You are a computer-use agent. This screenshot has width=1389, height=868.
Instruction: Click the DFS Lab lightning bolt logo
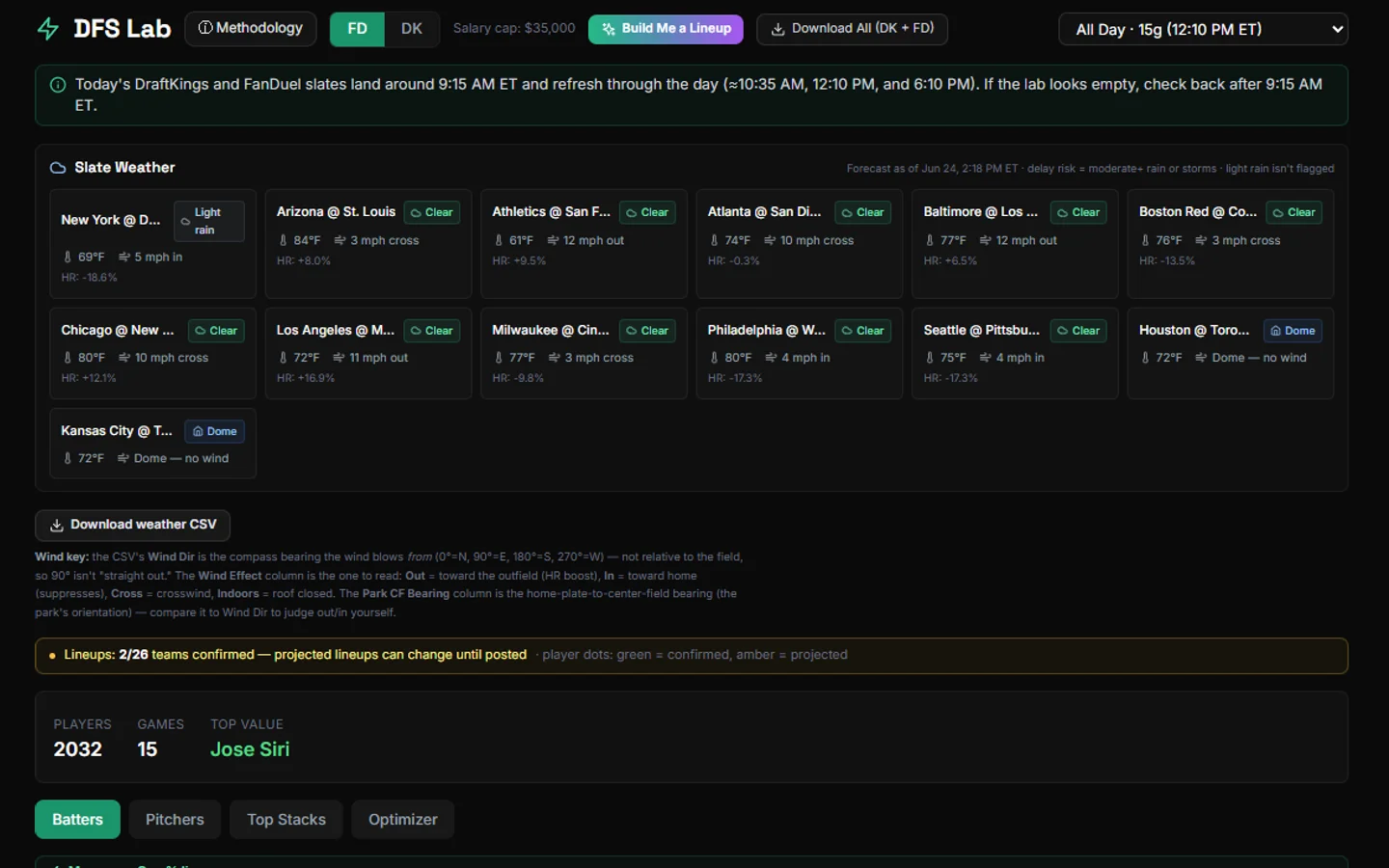(x=47, y=29)
